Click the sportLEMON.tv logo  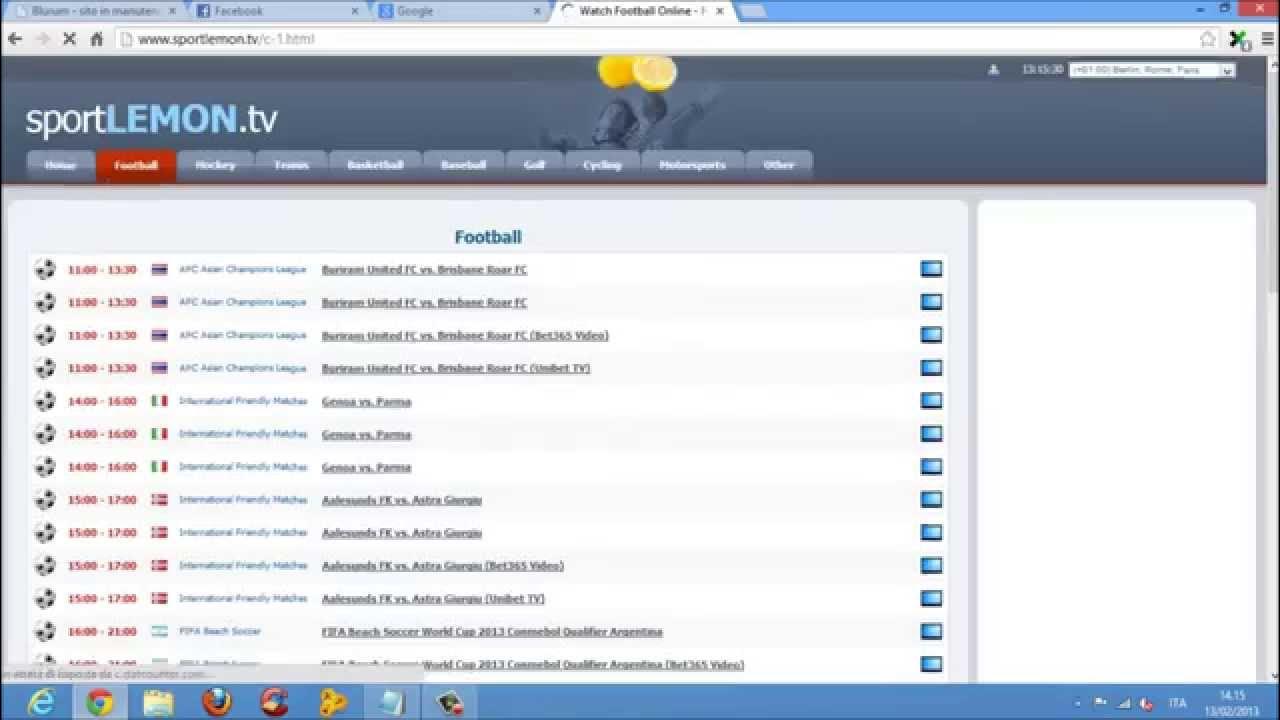[151, 120]
